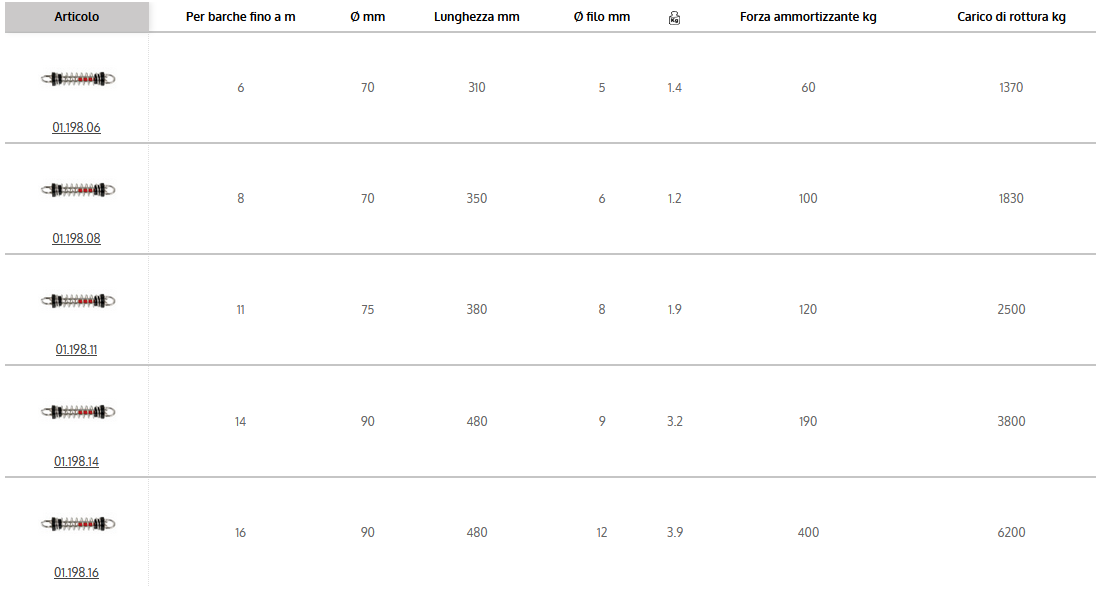
Task: Open article link 01.198.08
Action: pyautogui.click(x=77, y=239)
